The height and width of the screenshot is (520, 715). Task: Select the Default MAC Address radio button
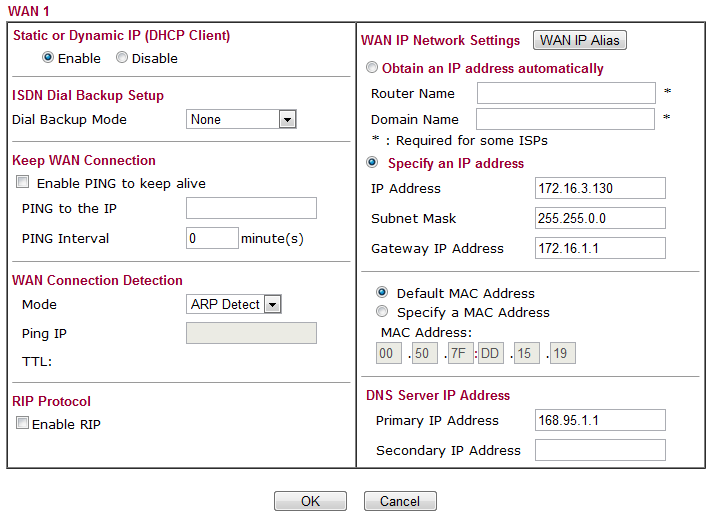pyautogui.click(x=382, y=293)
